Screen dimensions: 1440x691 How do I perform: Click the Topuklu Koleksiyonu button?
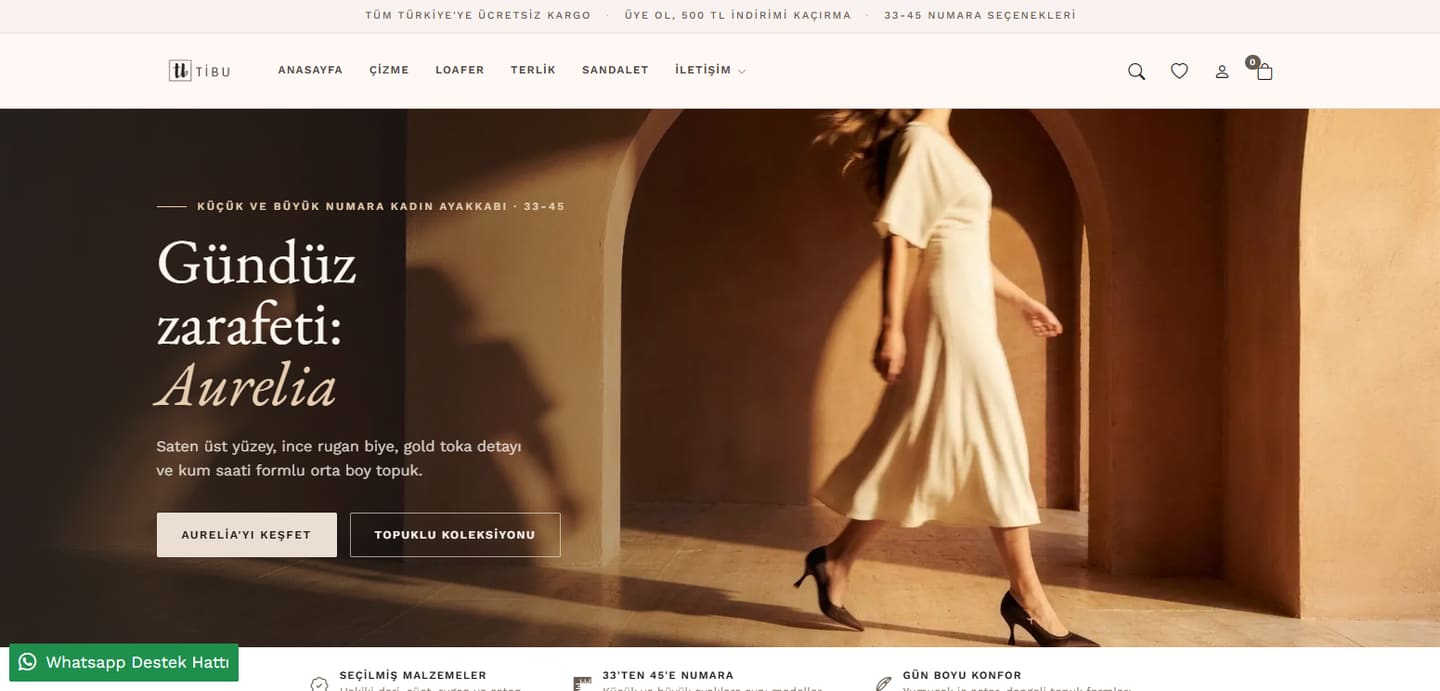(x=455, y=535)
